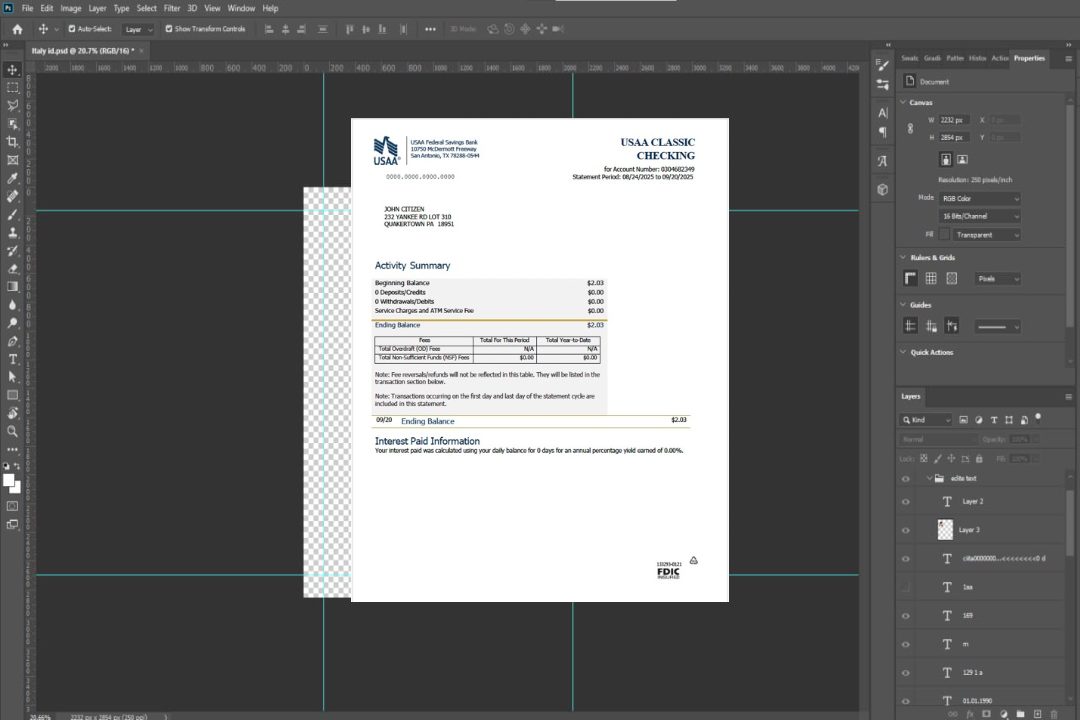The image size is (1080, 720).
Task: Toggle Show Transform Controls checkbox
Action: click(169, 29)
